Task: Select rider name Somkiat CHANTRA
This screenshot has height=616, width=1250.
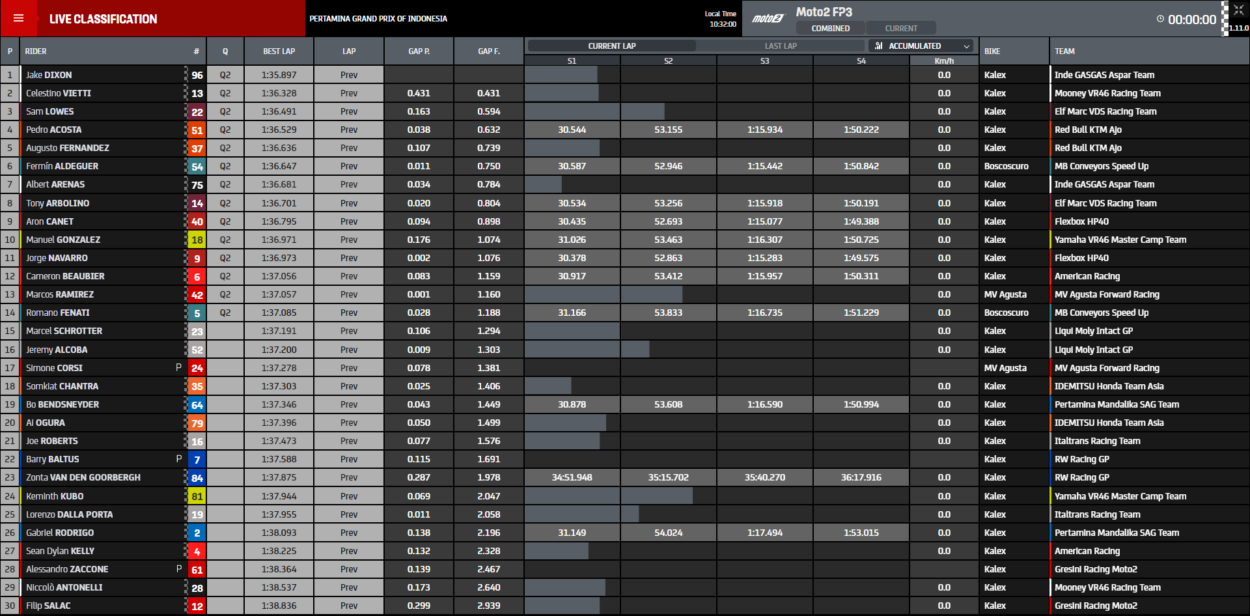Action: click(62, 386)
